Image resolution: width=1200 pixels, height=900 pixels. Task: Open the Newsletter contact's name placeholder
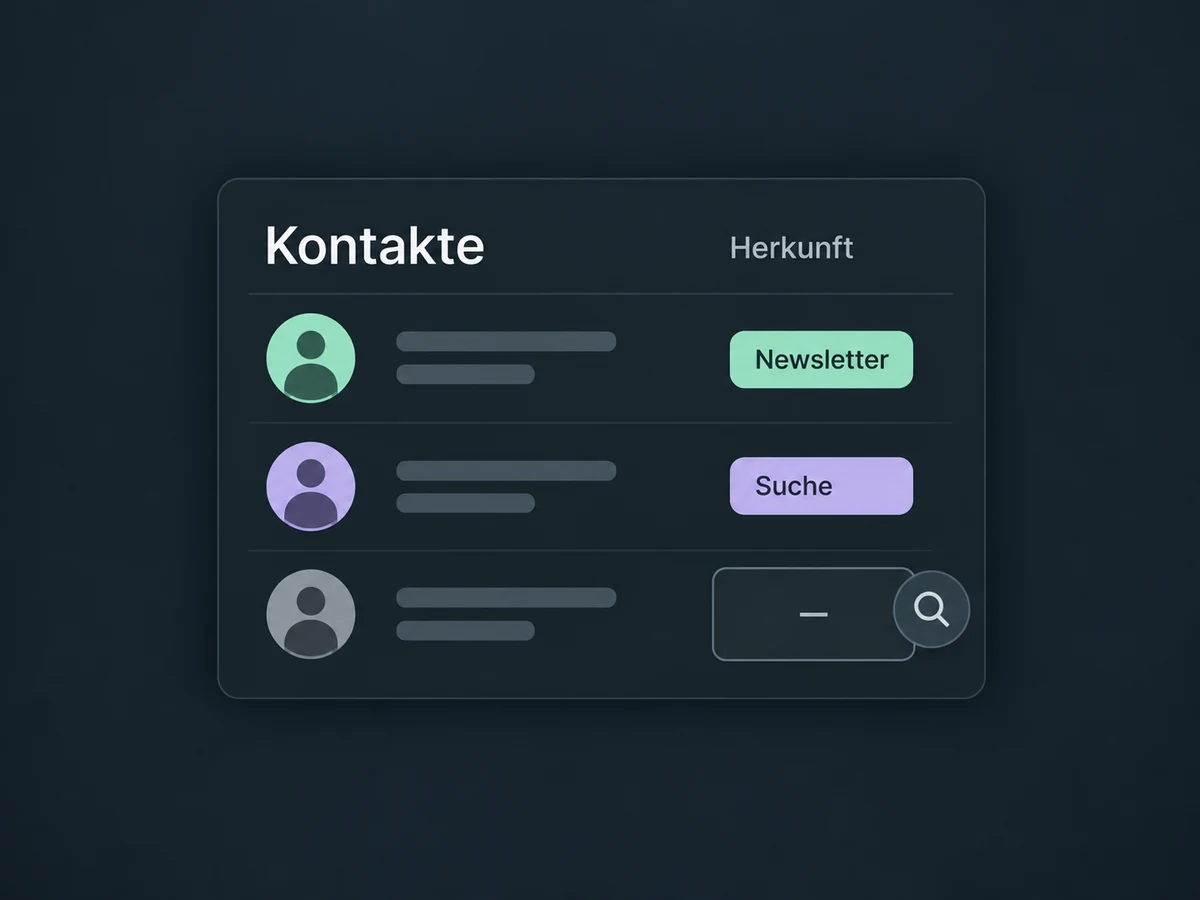(506, 341)
